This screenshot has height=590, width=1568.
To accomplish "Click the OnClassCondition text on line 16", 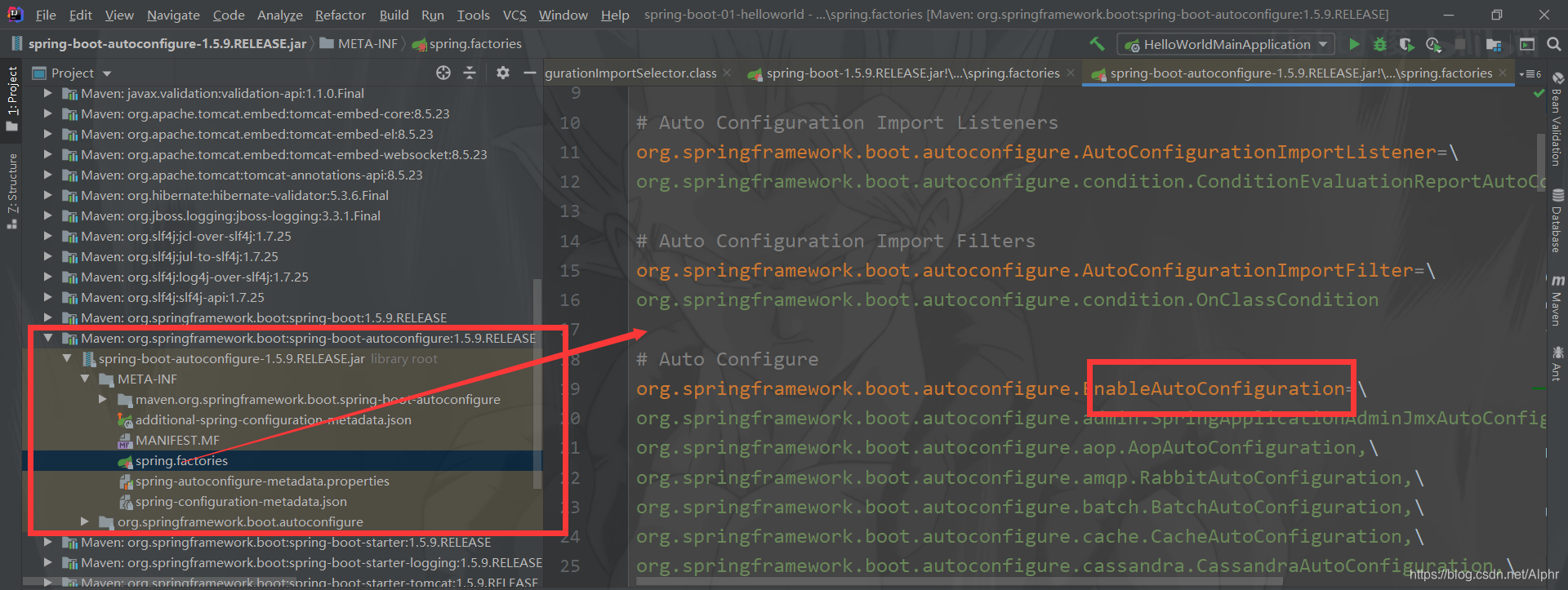I will point(1287,299).
